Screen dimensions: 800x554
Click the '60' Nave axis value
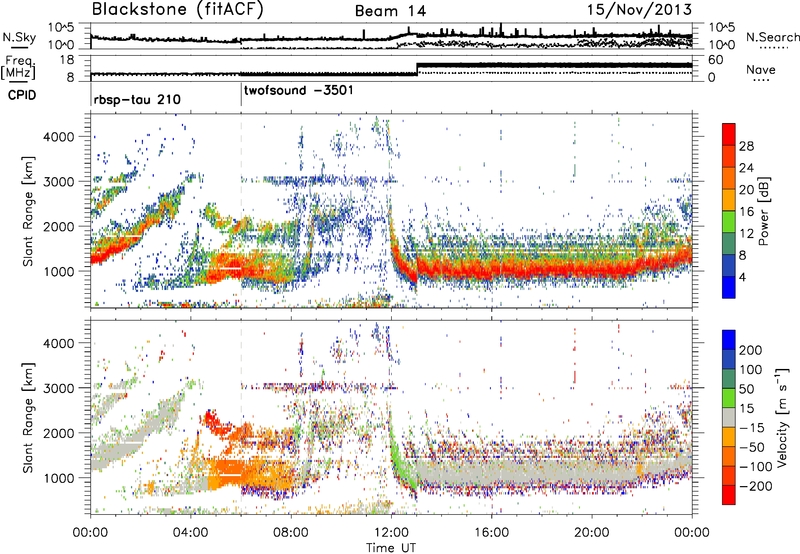click(716, 60)
